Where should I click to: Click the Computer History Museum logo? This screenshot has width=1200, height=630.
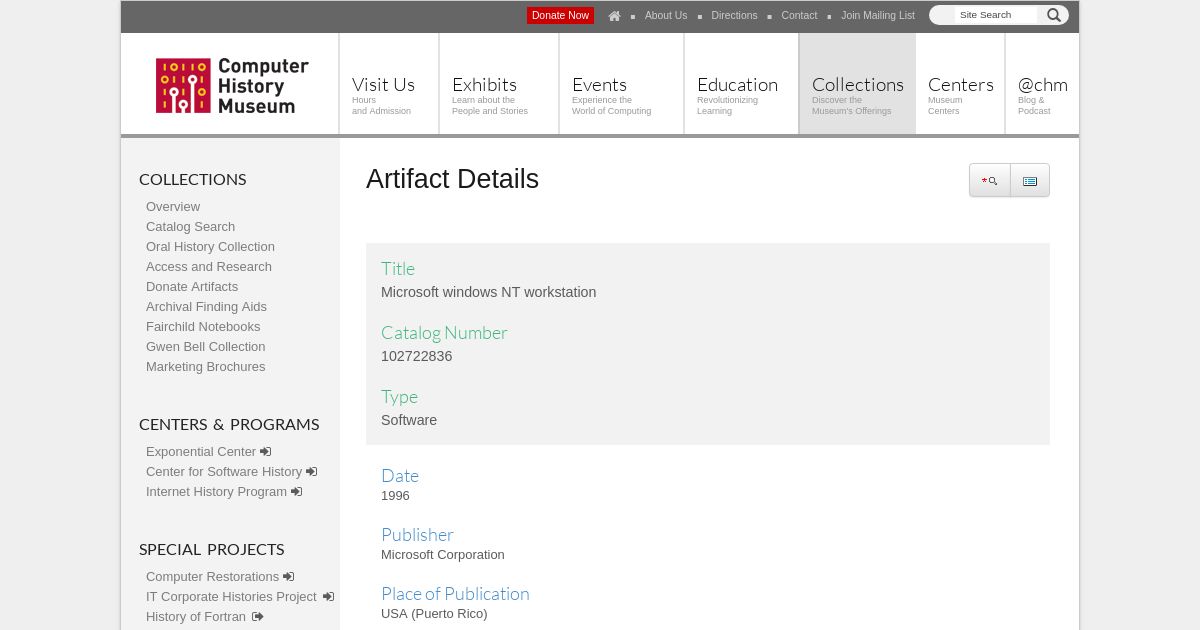pyautogui.click(x=232, y=85)
